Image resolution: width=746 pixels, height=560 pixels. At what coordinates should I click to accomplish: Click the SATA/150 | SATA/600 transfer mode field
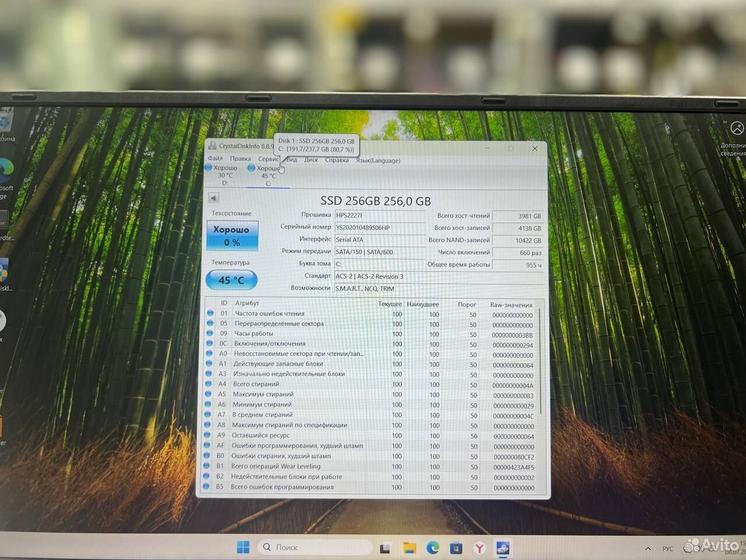pyautogui.click(x=379, y=252)
